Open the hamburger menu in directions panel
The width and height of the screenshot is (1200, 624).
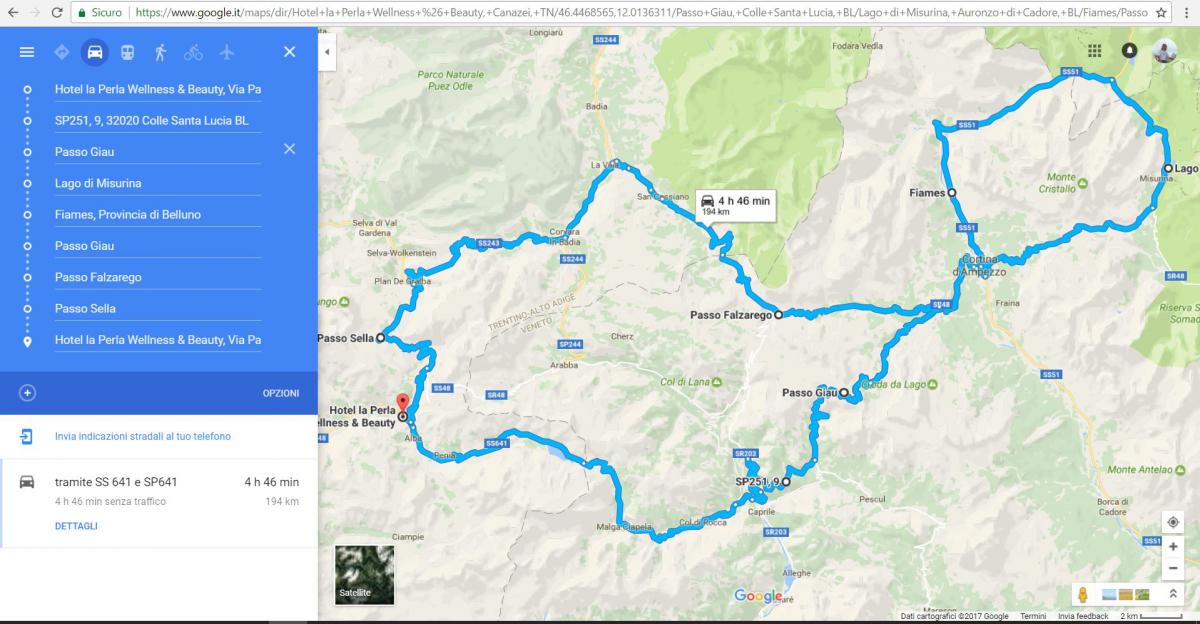(27, 52)
